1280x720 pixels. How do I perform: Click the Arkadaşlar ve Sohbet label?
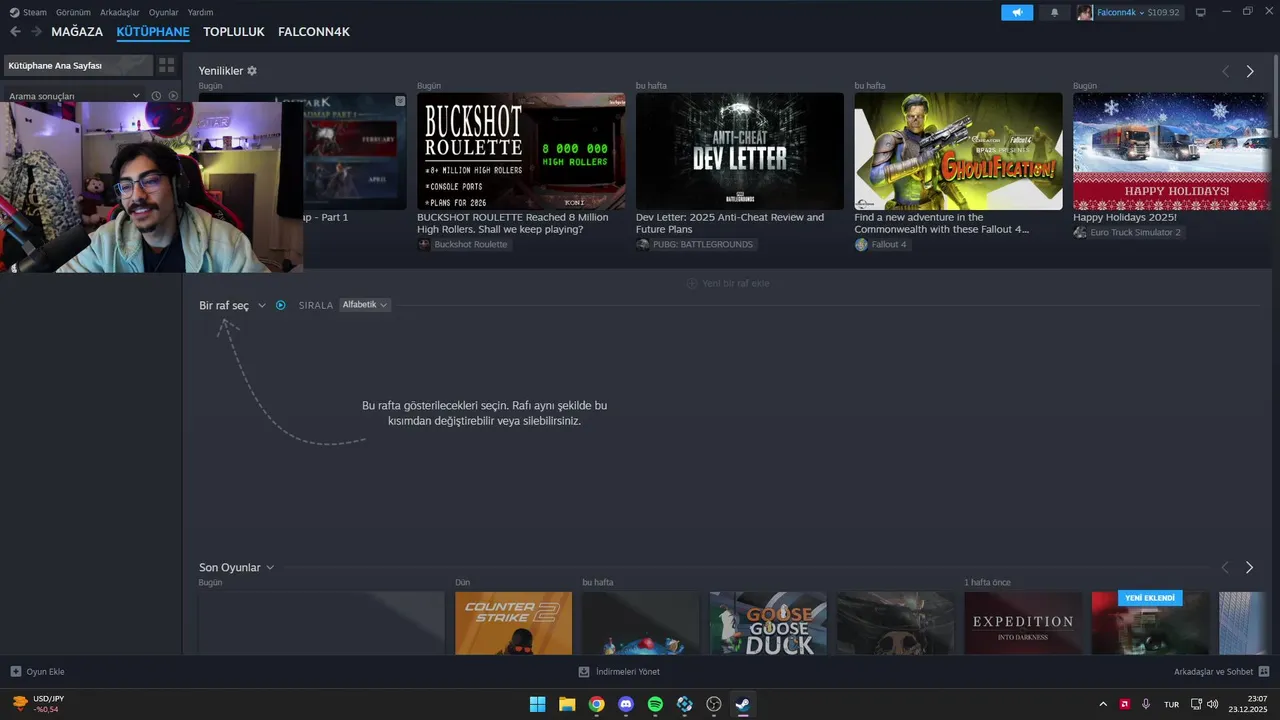pos(1213,672)
